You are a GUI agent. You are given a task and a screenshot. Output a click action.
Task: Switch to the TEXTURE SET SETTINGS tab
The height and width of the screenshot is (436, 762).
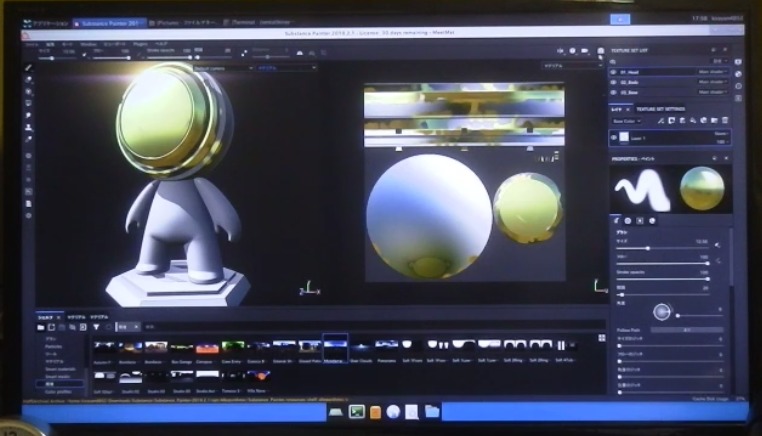tap(660, 109)
